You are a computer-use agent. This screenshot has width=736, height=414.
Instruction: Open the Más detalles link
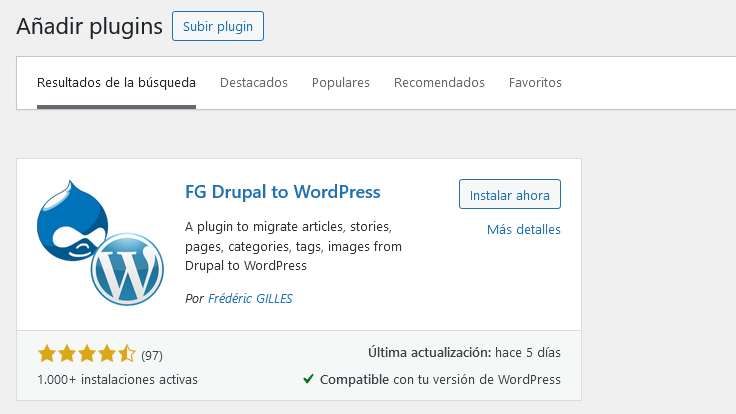point(524,230)
